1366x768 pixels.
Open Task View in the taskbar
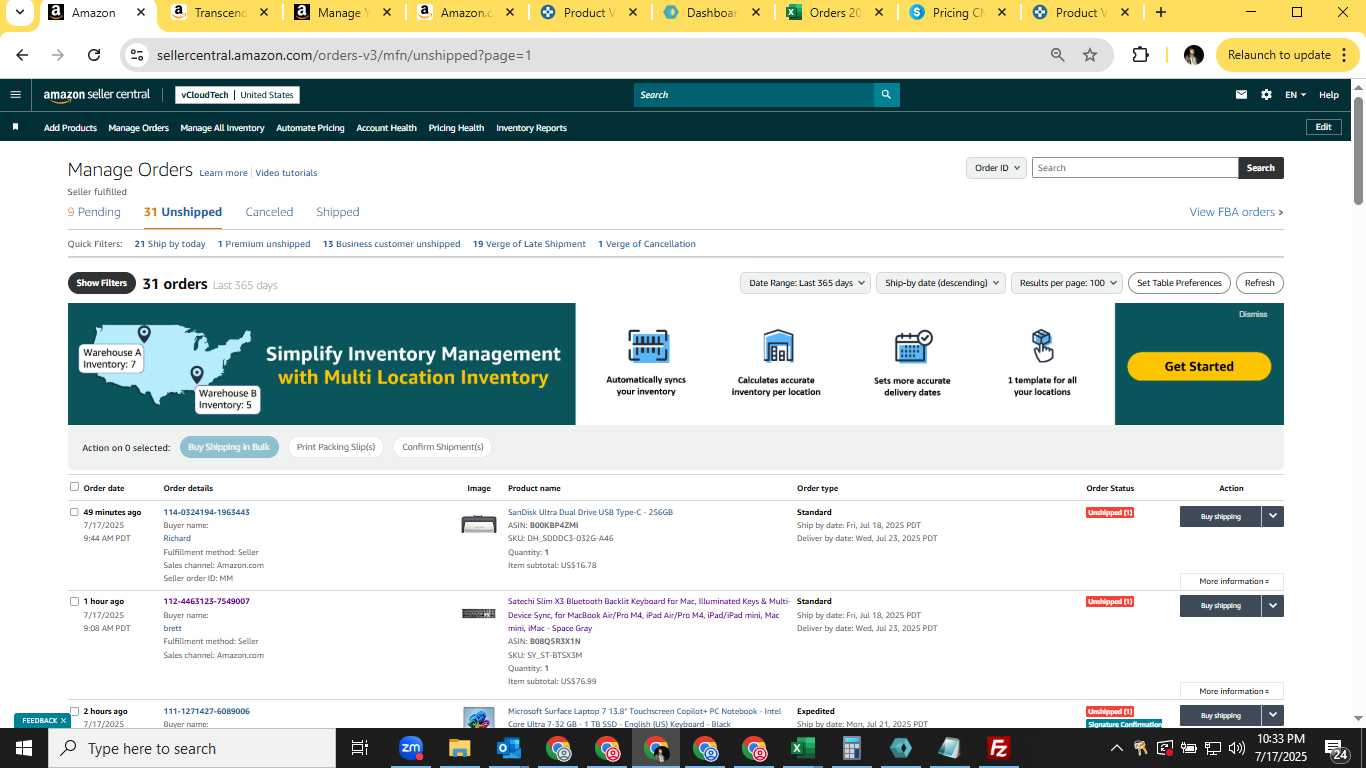360,748
